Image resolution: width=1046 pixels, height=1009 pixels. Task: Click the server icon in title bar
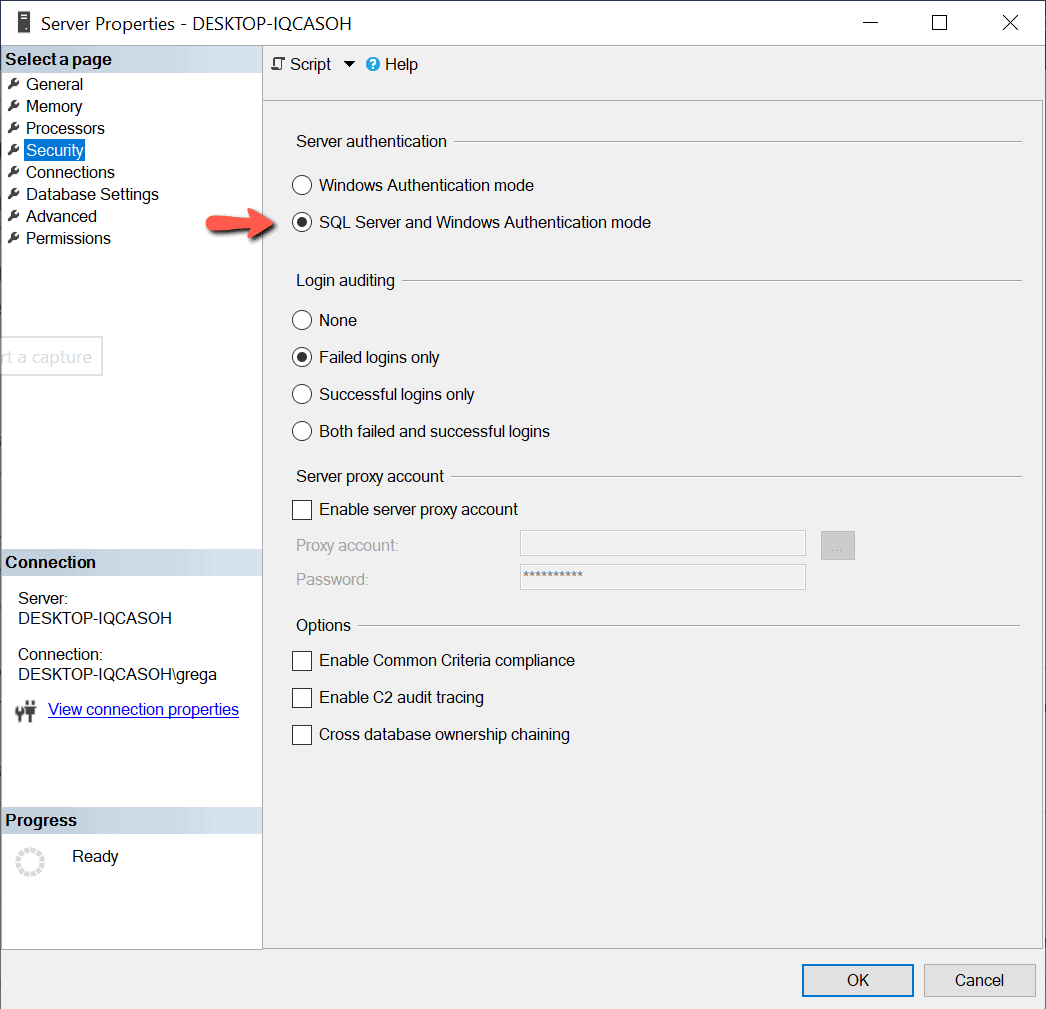24,22
